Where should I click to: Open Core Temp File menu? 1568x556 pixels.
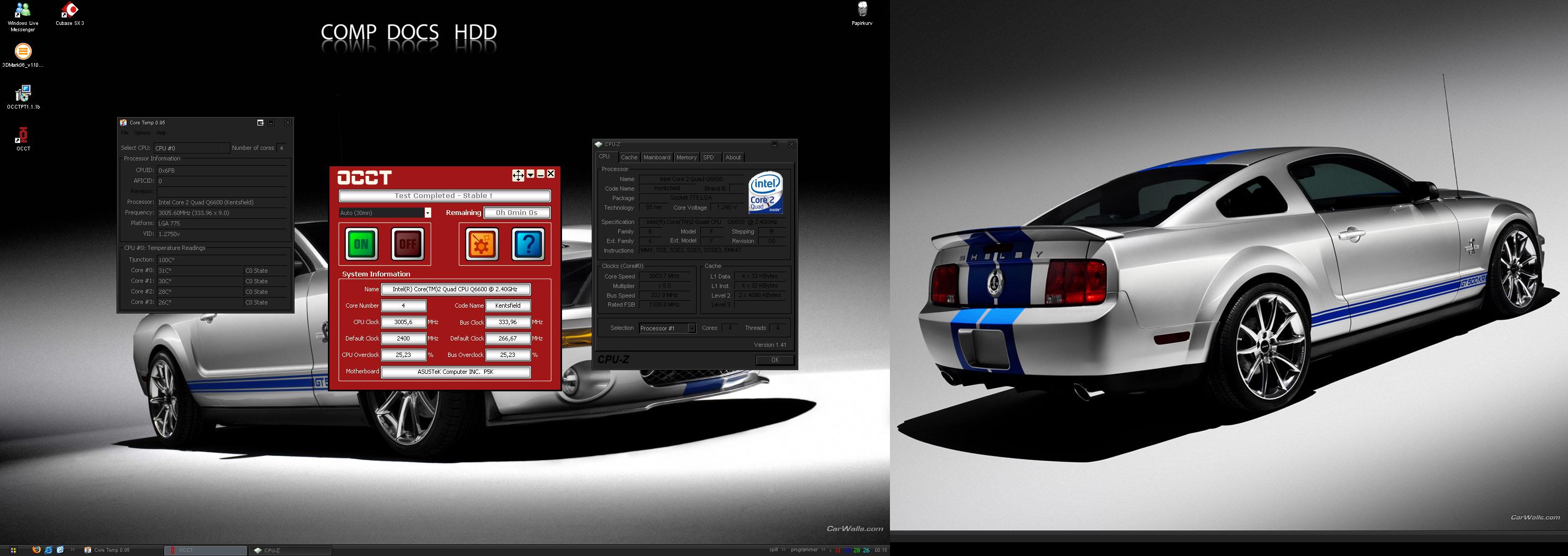(125, 133)
